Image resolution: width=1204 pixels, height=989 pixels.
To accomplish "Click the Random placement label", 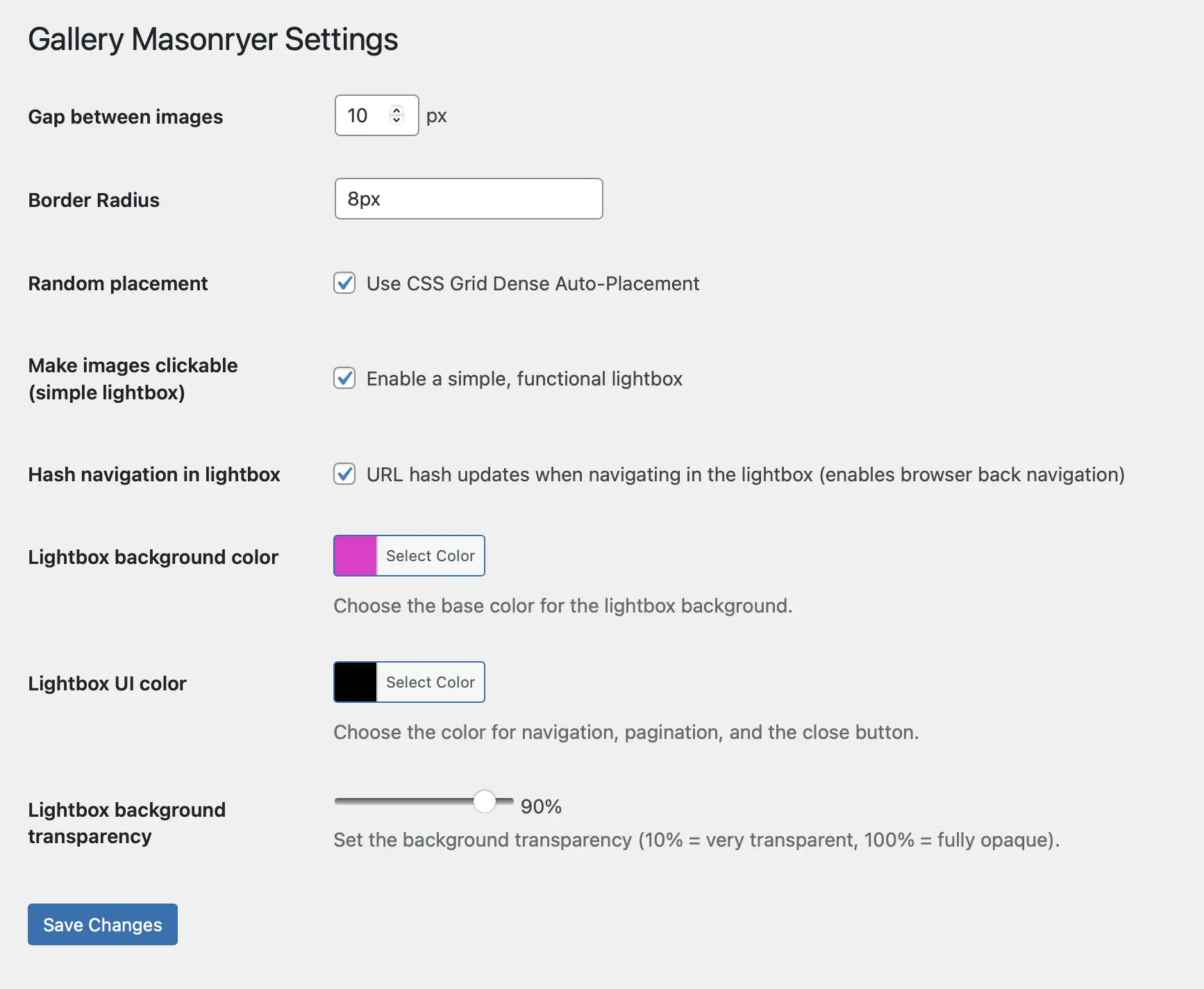I will pyautogui.click(x=118, y=283).
